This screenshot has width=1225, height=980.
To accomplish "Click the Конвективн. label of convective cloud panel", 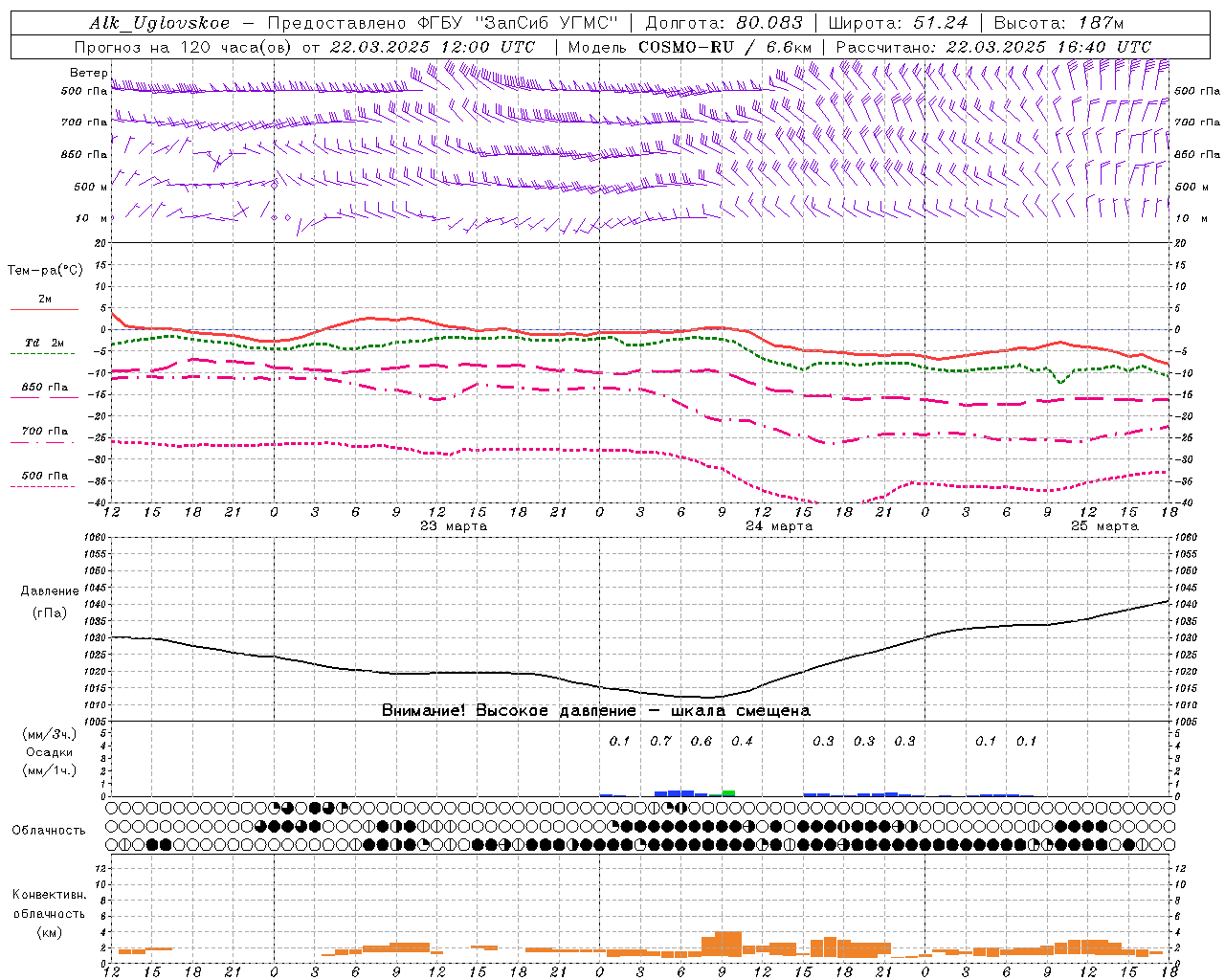I will click(x=49, y=895).
